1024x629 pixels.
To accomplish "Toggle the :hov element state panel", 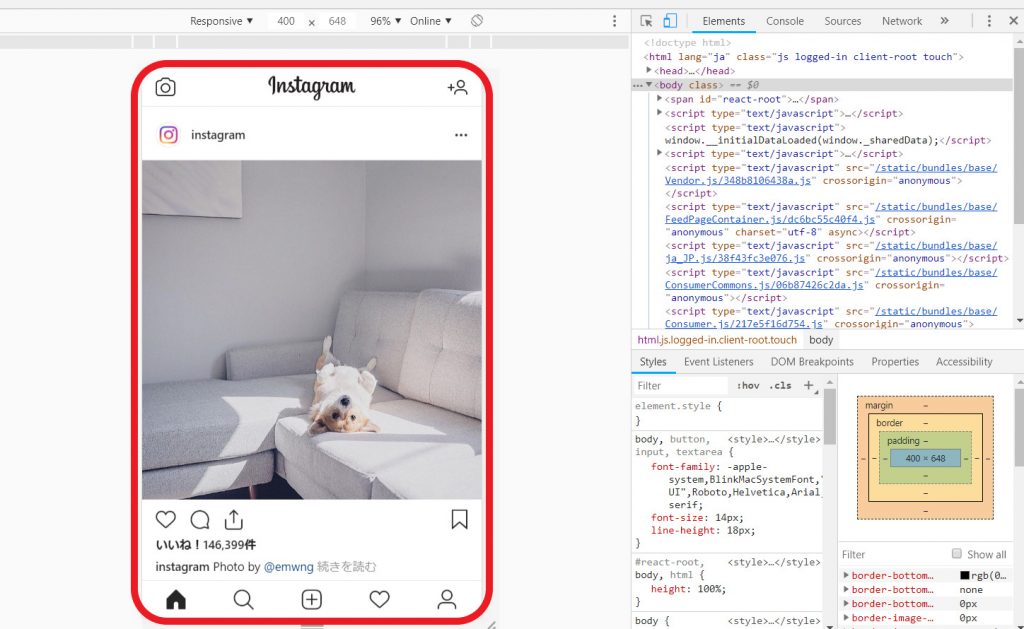I will (x=747, y=385).
